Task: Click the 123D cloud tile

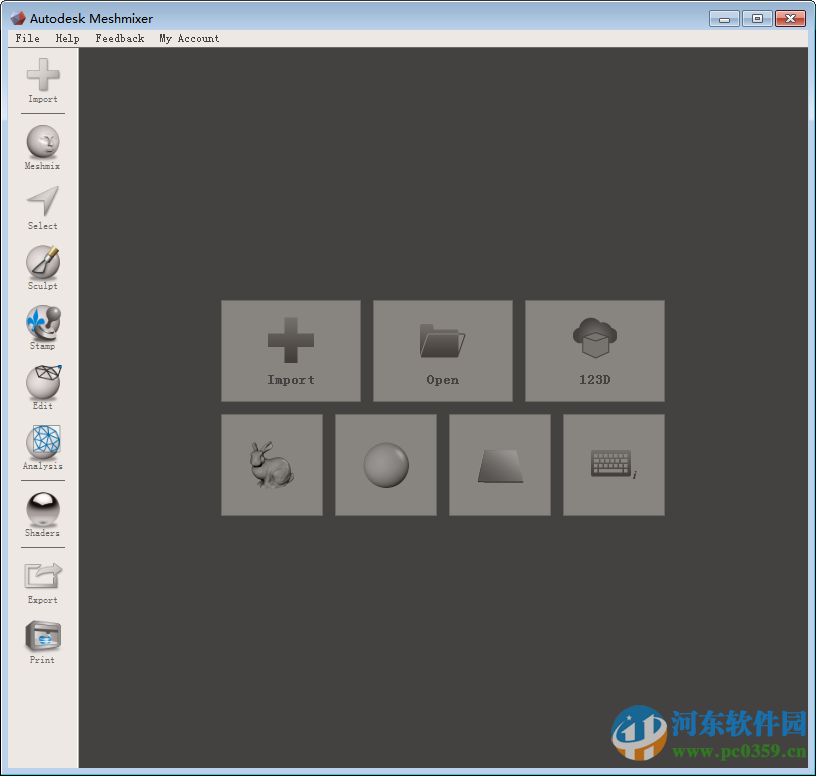Action: 595,351
